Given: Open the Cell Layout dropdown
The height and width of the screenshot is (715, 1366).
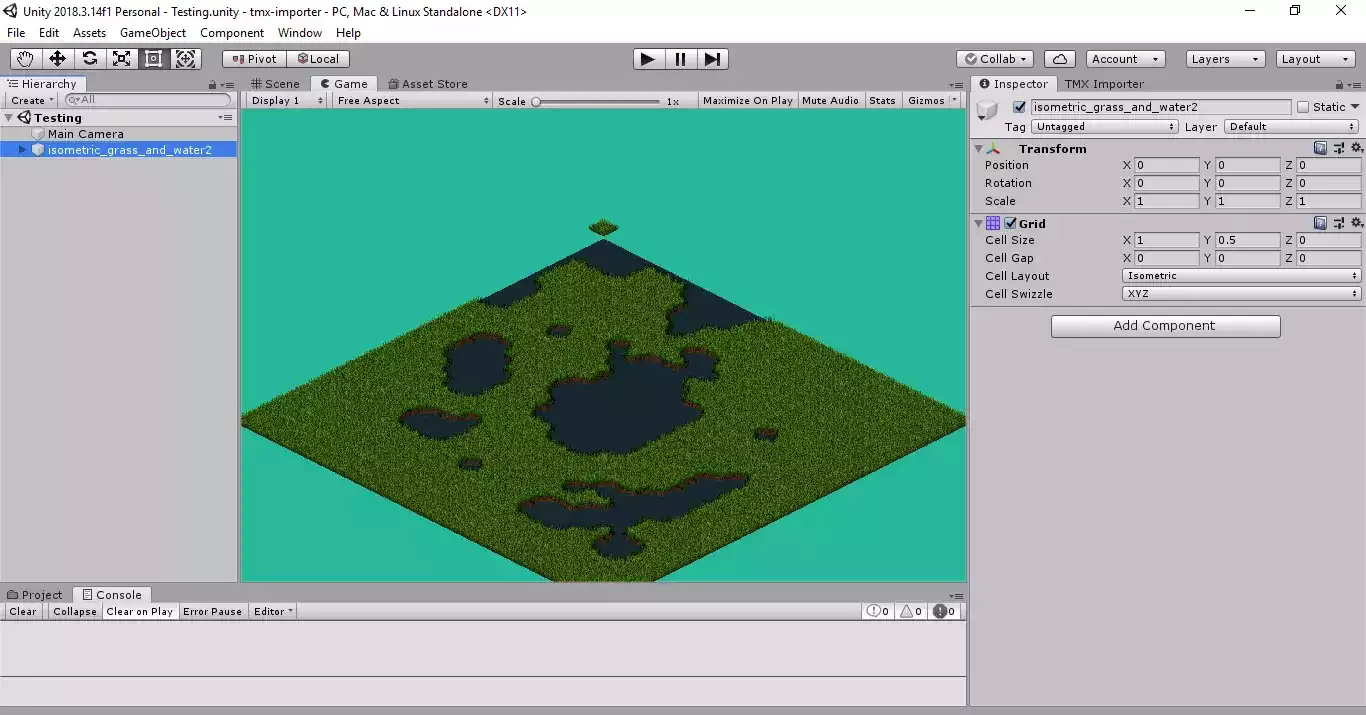Looking at the screenshot, I should (1241, 276).
